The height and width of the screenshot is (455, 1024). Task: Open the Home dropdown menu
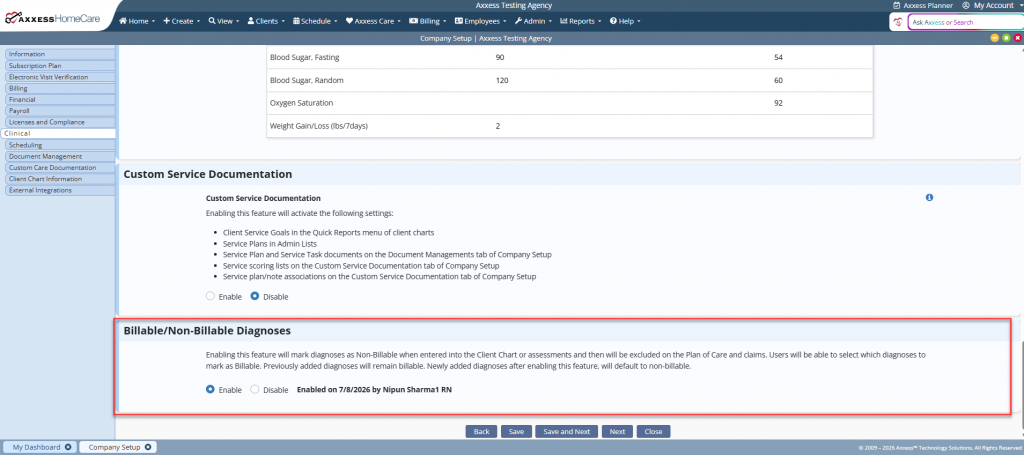tap(137, 21)
